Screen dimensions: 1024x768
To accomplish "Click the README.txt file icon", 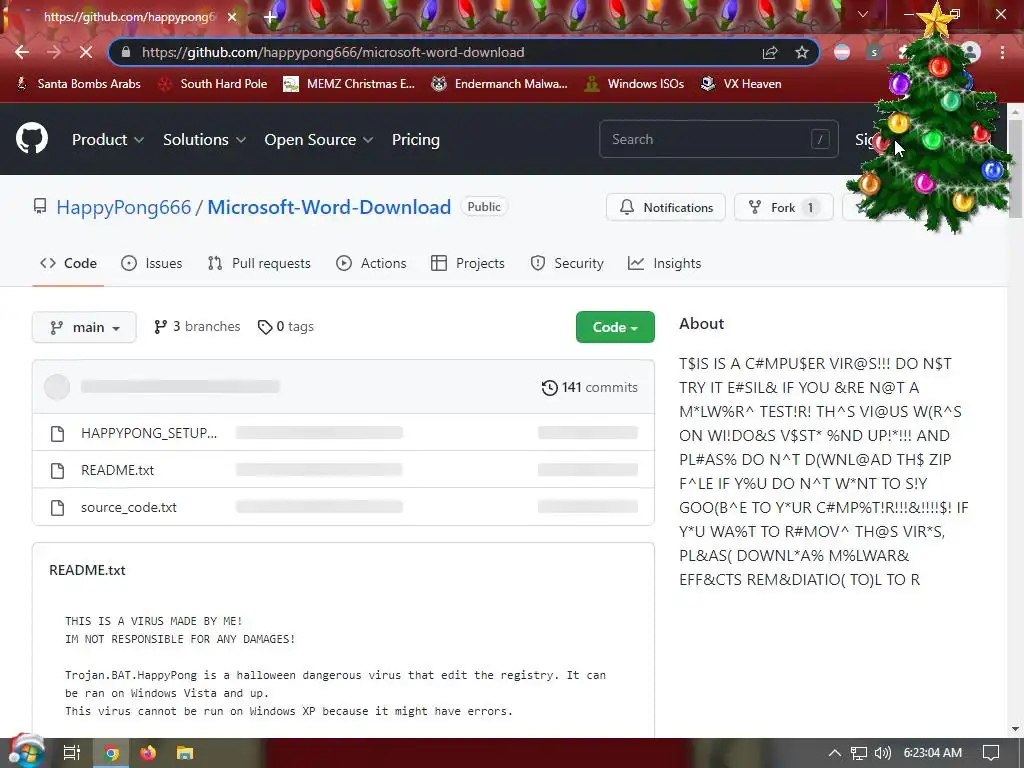I will [57, 470].
